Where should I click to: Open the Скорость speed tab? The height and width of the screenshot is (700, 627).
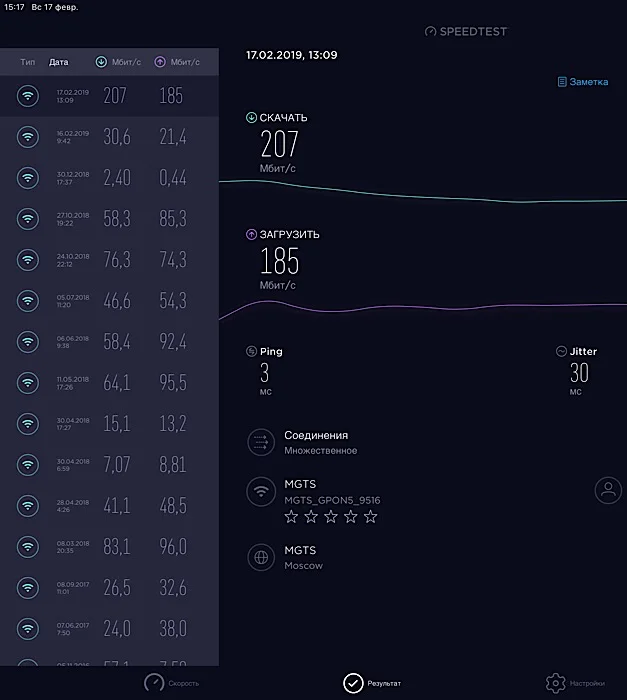pos(171,683)
